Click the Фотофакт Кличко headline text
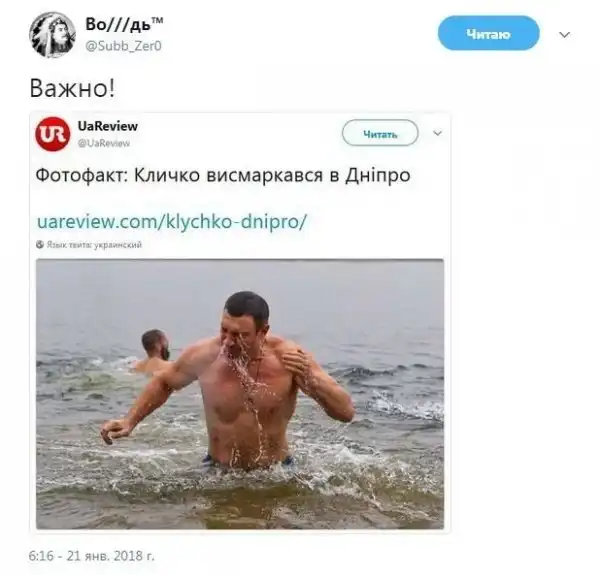Viewport: 600px width, 575px height. 223,176
